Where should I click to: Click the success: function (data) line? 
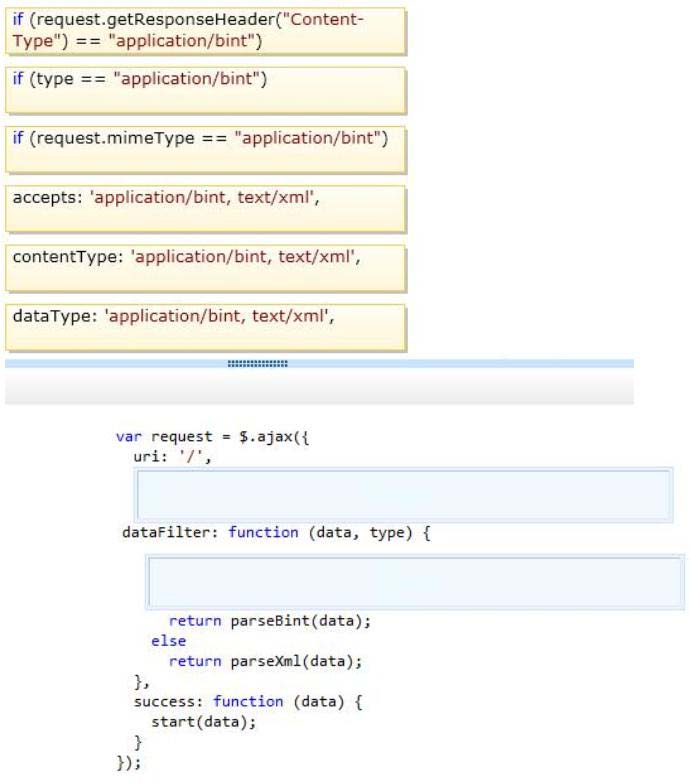click(x=248, y=702)
